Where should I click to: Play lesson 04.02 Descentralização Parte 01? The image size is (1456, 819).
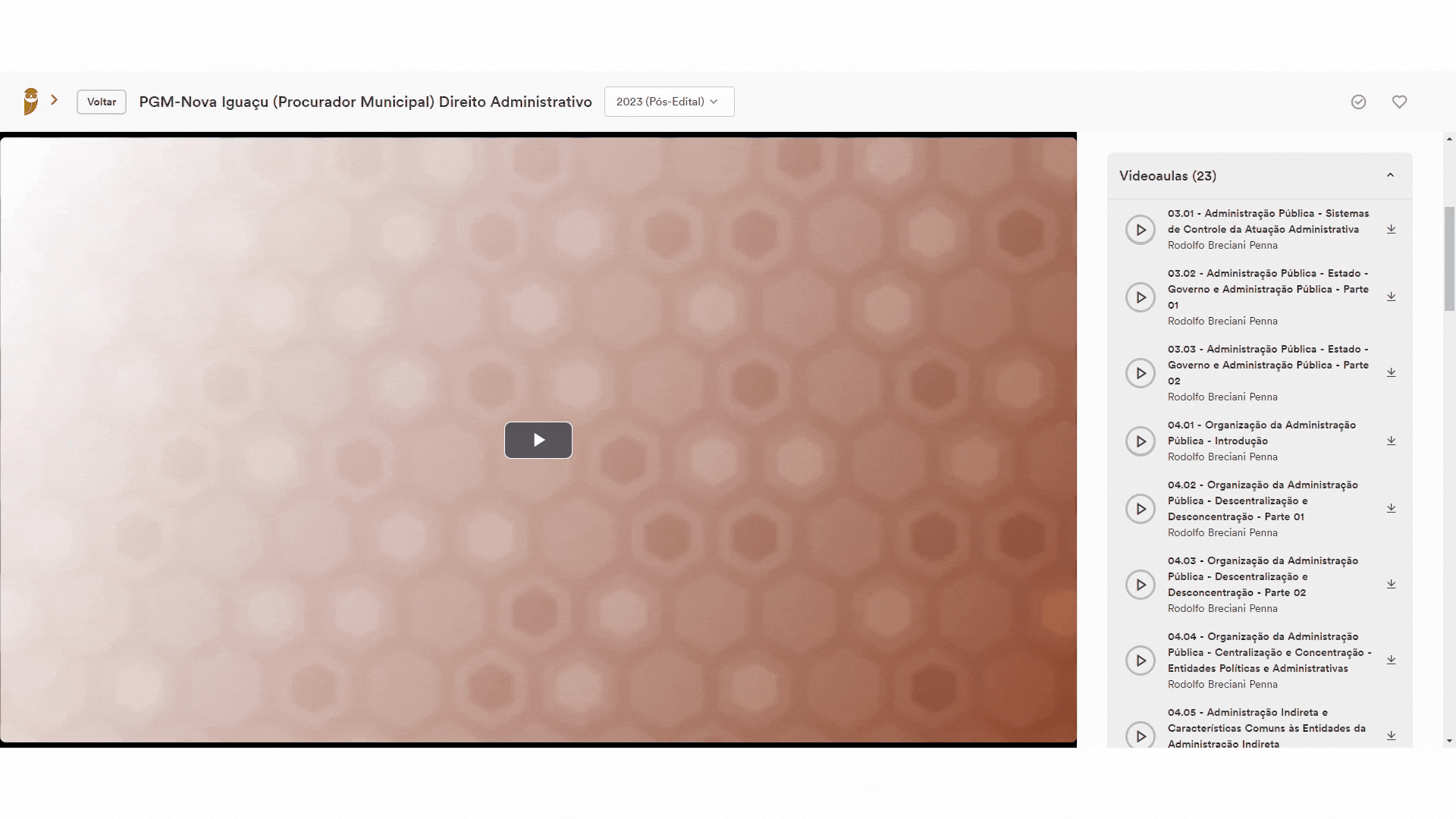pos(1141,509)
